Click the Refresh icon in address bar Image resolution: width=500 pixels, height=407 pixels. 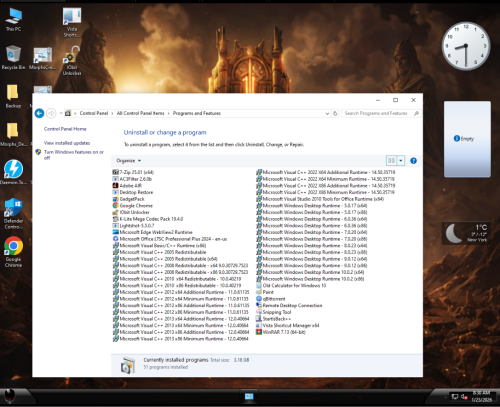point(335,113)
